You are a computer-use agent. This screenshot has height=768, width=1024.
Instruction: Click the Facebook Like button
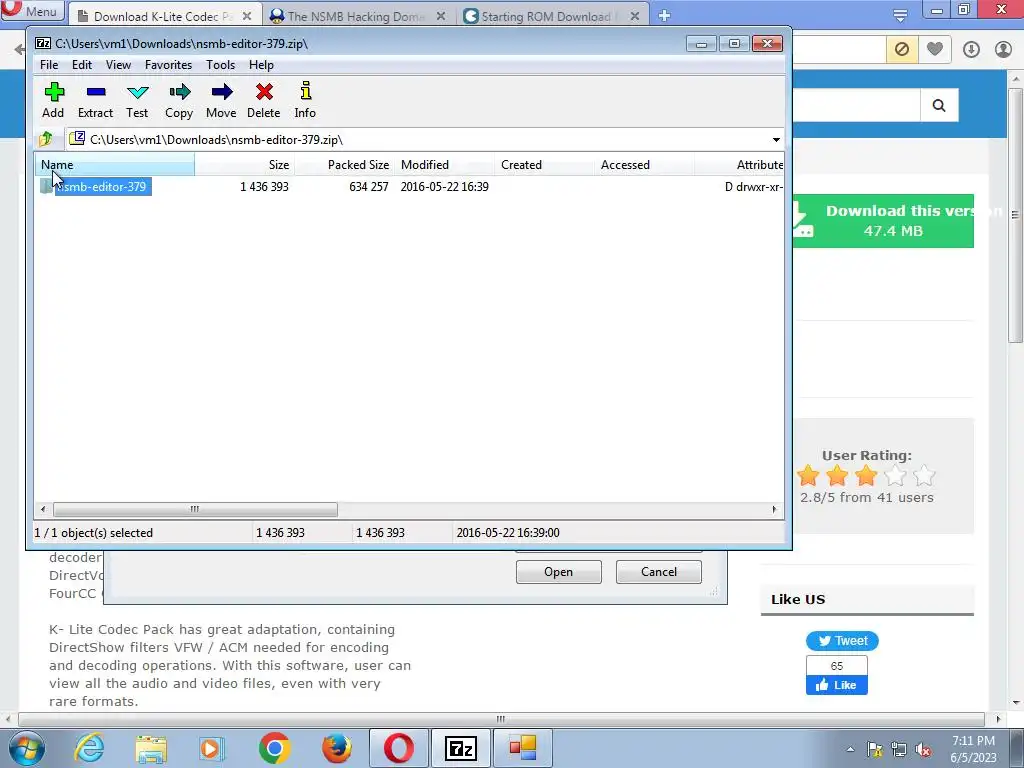click(x=837, y=685)
